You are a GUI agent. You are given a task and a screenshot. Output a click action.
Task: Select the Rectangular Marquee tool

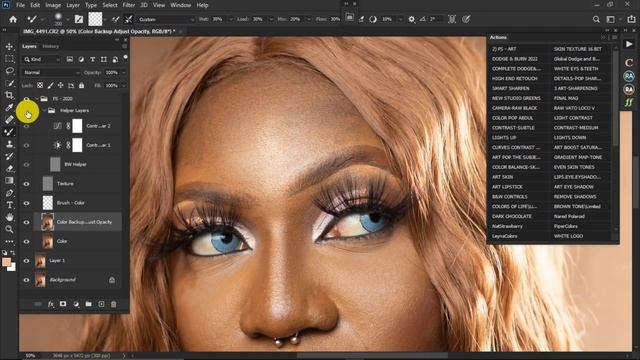tap(9, 59)
